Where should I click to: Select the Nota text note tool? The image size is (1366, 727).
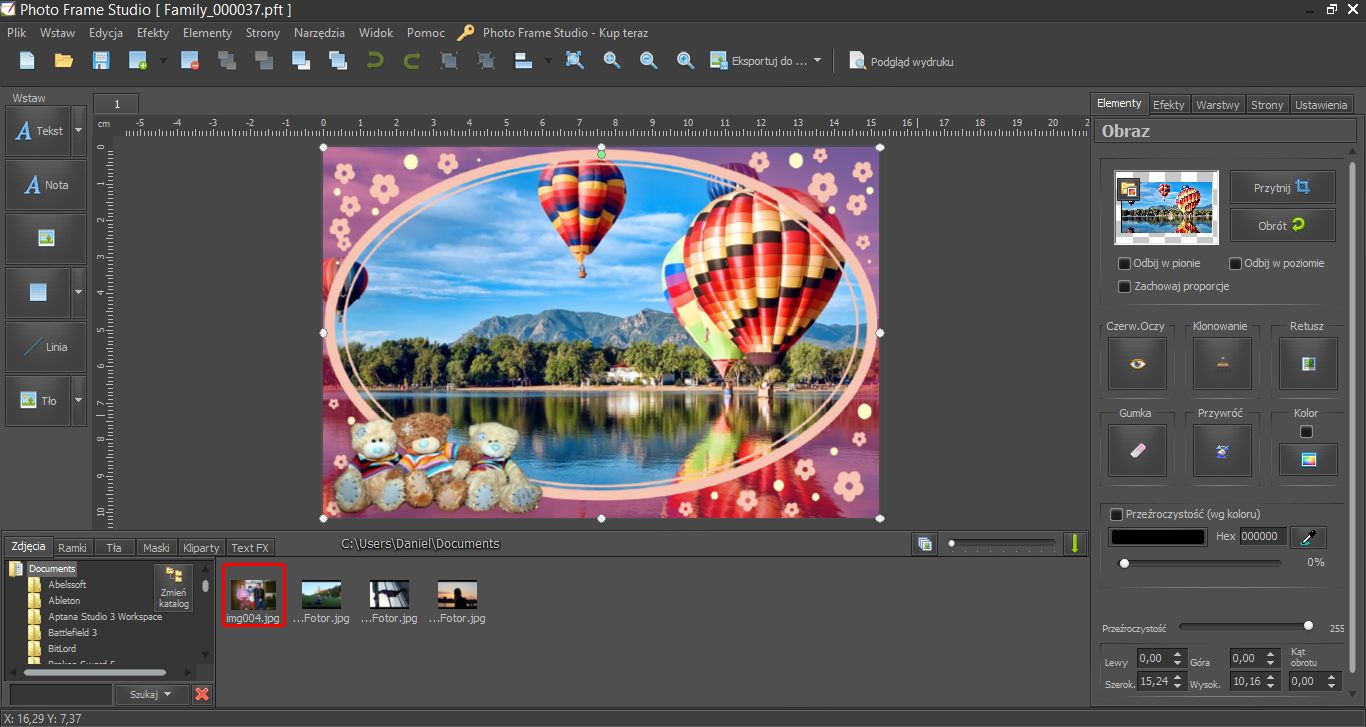46,185
